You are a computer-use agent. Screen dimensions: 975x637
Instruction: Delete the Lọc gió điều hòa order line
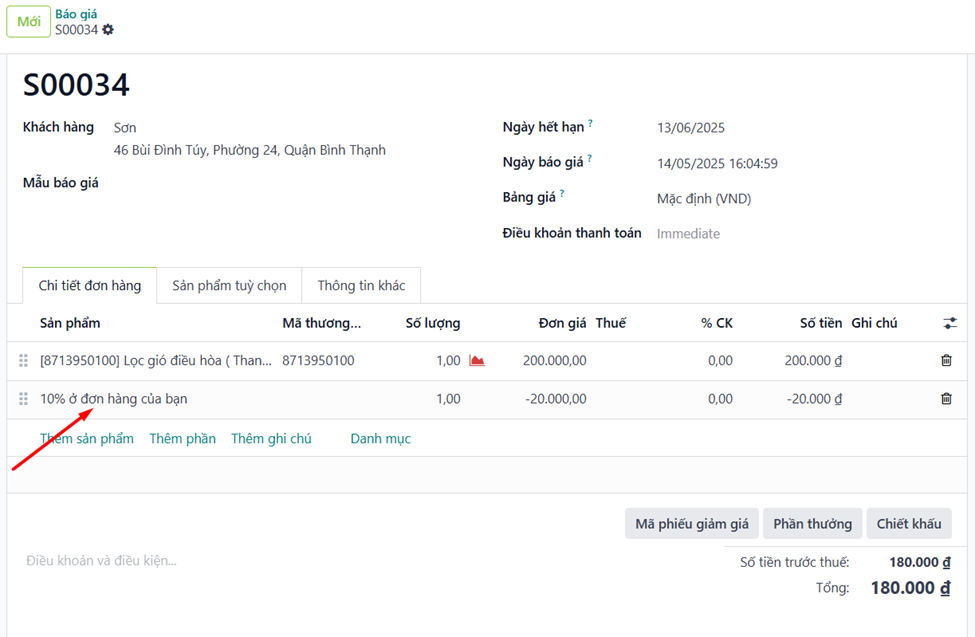pyautogui.click(x=946, y=360)
